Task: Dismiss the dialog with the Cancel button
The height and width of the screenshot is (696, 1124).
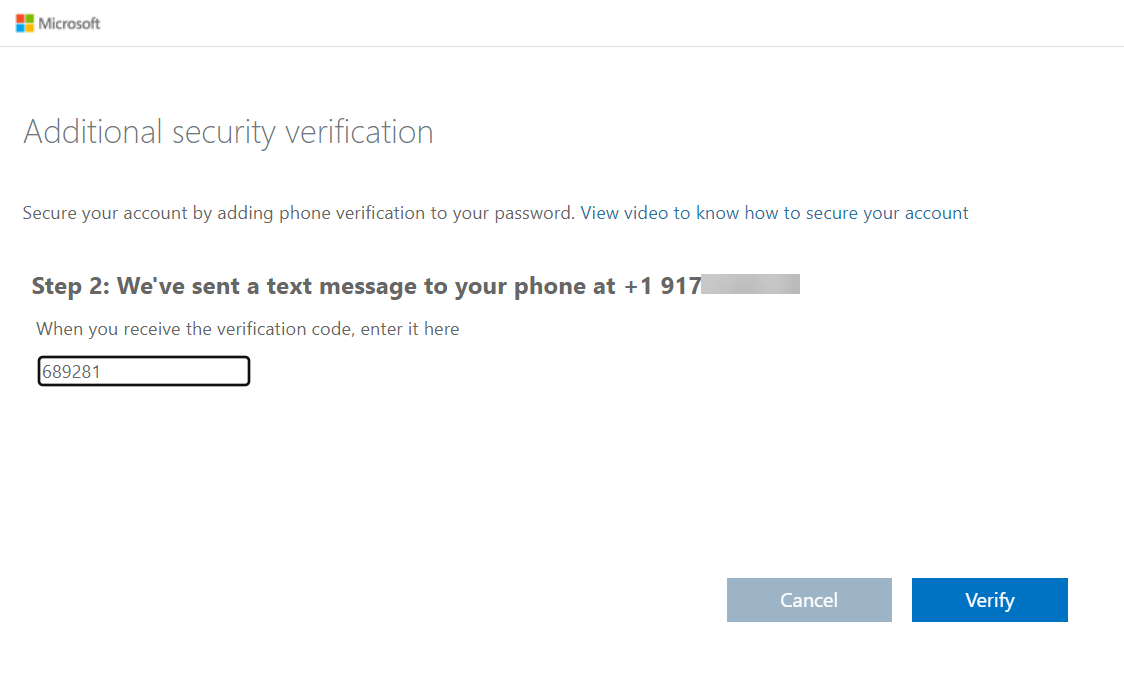Action: point(809,599)
